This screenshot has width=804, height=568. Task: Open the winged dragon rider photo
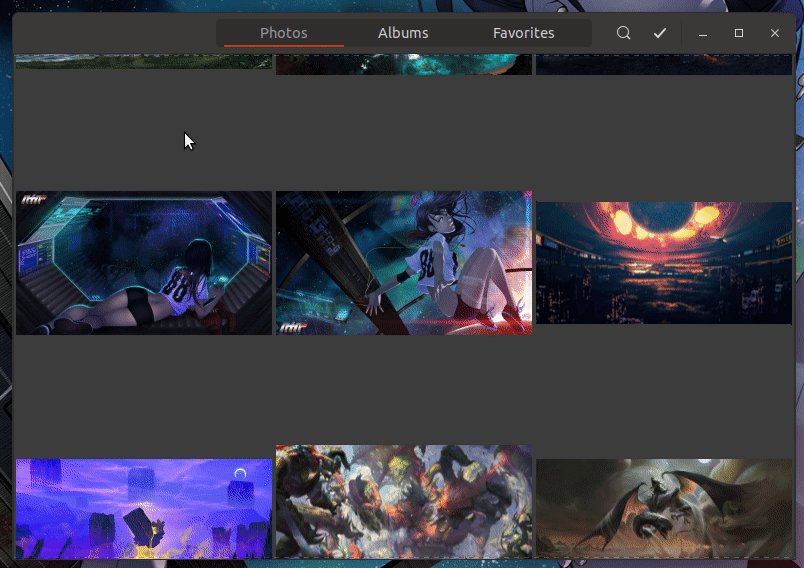pyautogui.click(x=664, y=509)
